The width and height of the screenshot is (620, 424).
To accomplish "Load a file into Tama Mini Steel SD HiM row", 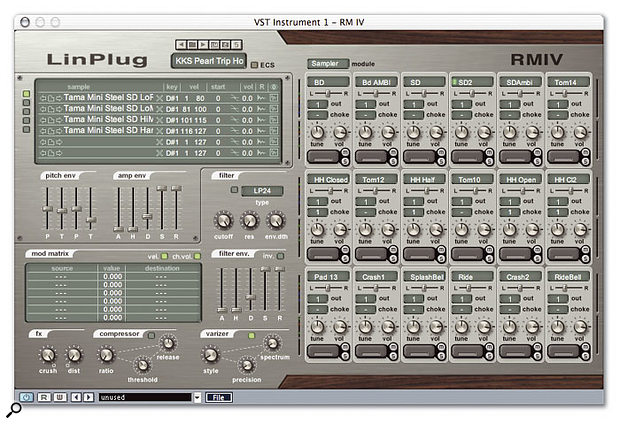I will (x=51, y=120).
